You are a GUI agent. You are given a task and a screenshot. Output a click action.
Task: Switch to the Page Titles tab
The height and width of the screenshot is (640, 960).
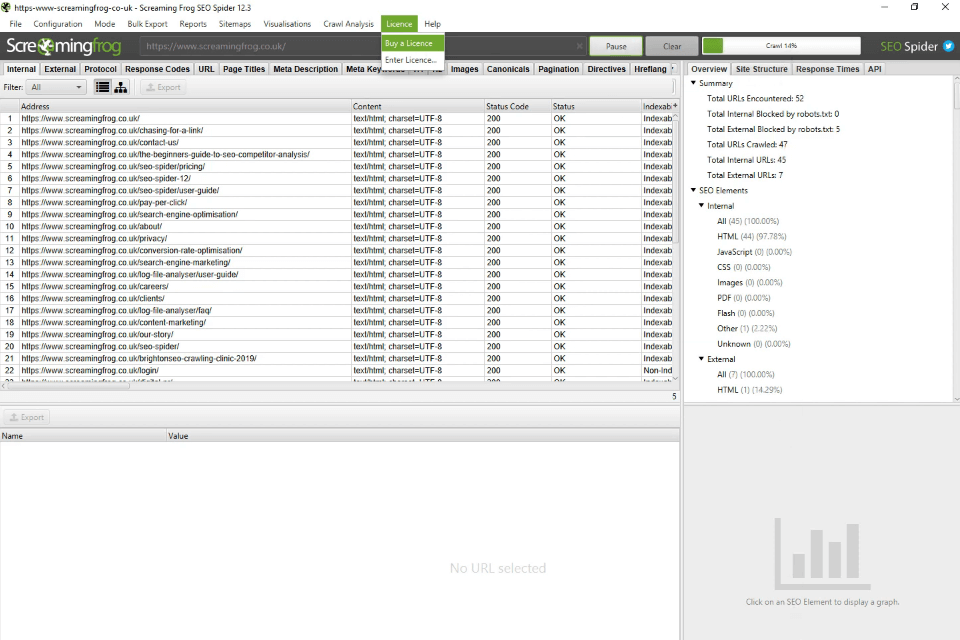(244, 69)
